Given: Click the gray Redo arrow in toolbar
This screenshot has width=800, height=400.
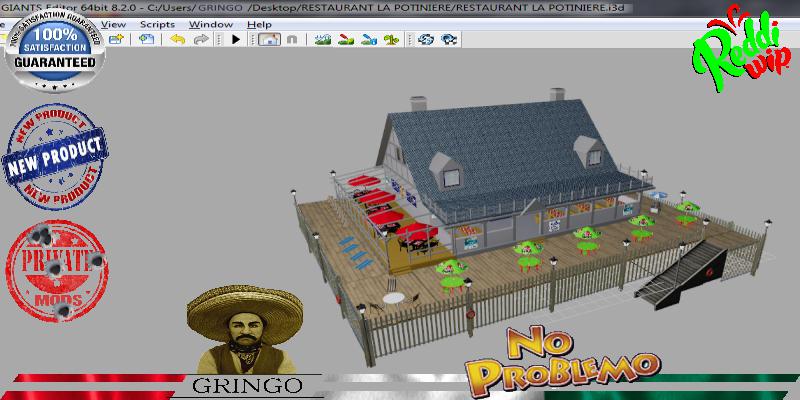Looking at the screenshot, I should [x=200, y=40].
